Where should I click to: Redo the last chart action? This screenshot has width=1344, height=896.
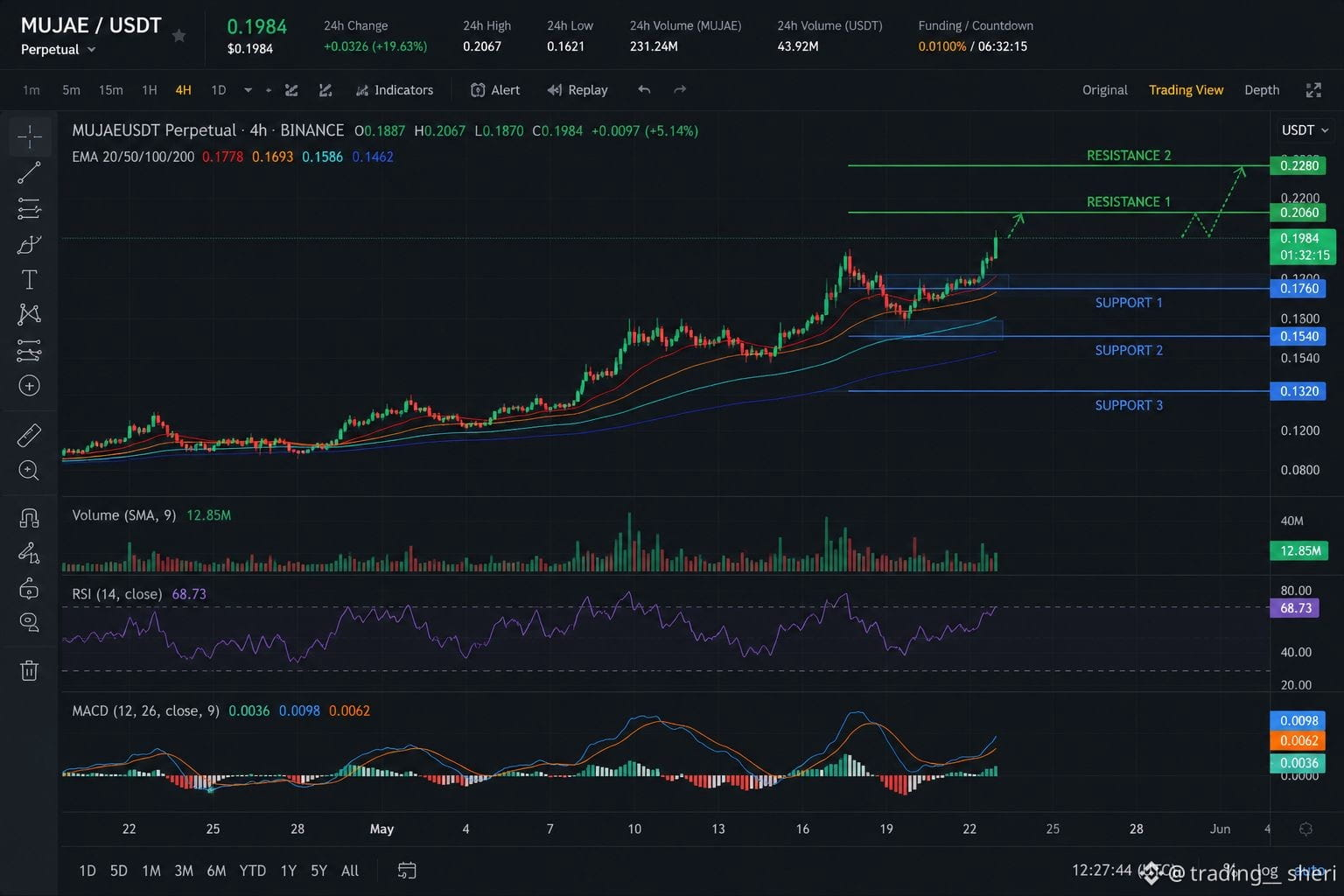[x=680, y=90]
